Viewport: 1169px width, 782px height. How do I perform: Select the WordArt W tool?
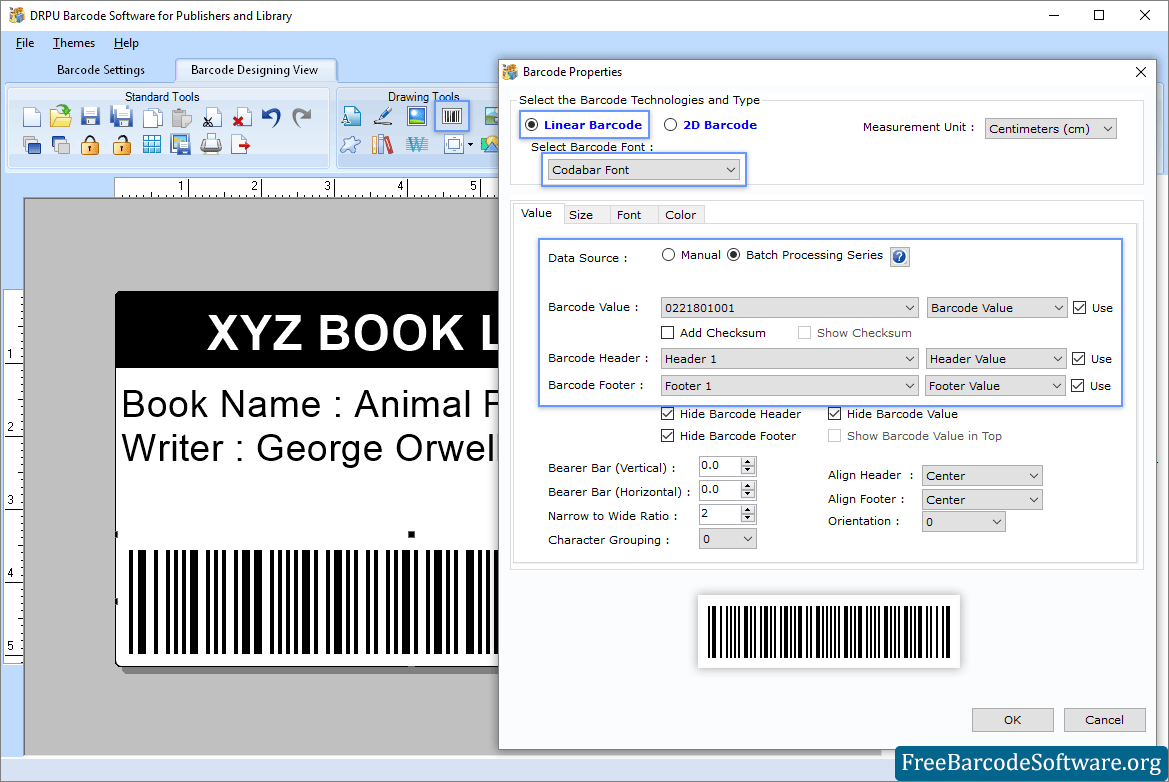pos(417,144)
